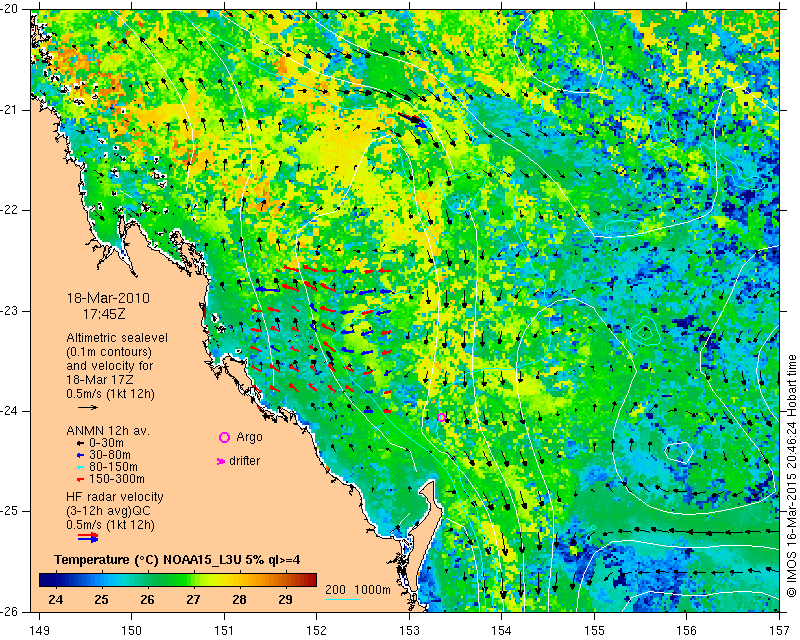The width and height of the screenshot is (800, 640).
Task: Click the '30-80m' depth label
Action: pyautogui.click(x=110, y=455)
